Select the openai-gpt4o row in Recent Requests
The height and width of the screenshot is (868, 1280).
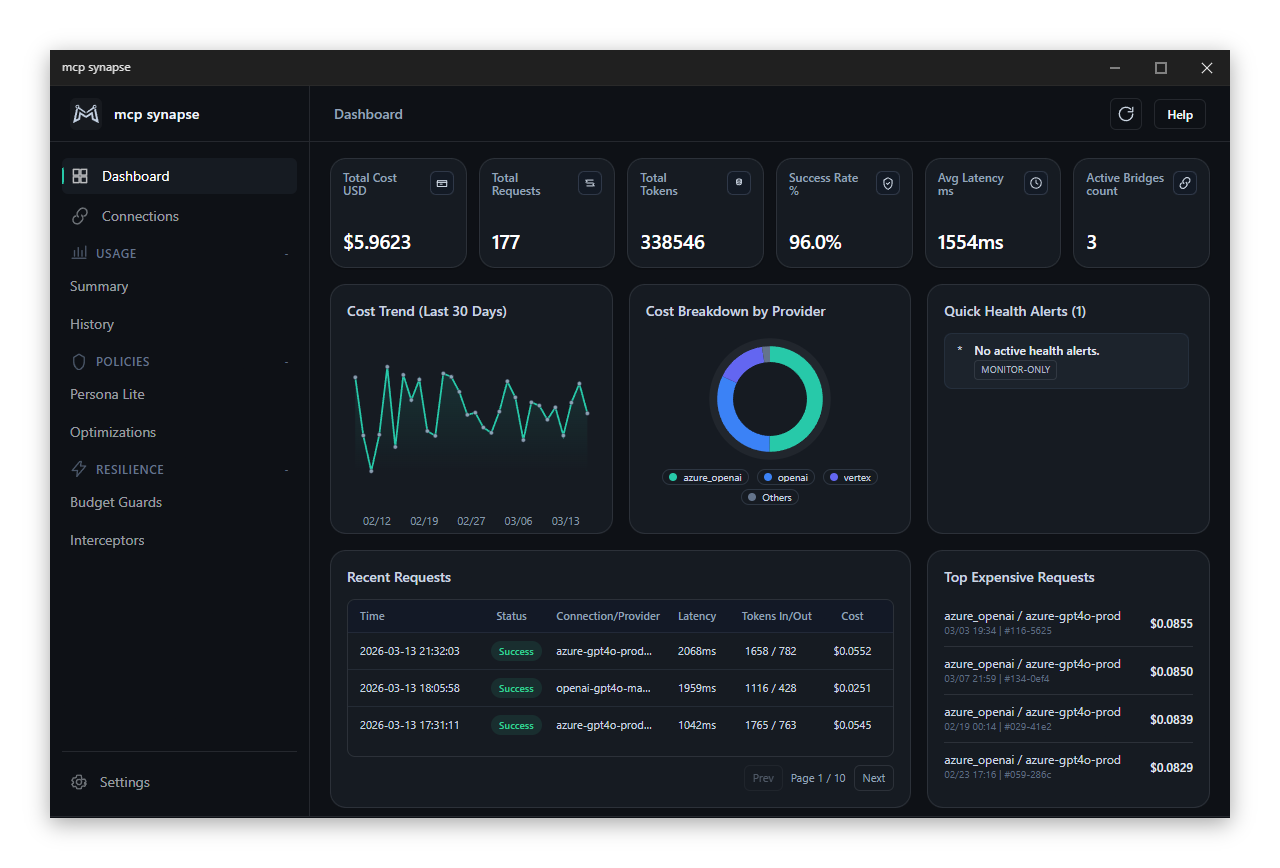pos(619,688)
